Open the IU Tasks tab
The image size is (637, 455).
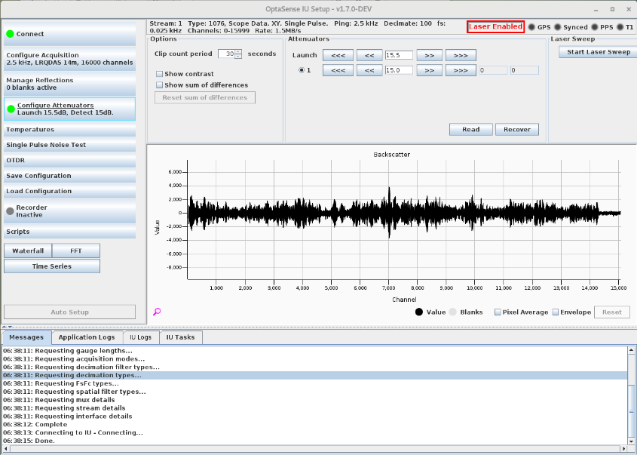pyautogui.click(x=179, y=338)
